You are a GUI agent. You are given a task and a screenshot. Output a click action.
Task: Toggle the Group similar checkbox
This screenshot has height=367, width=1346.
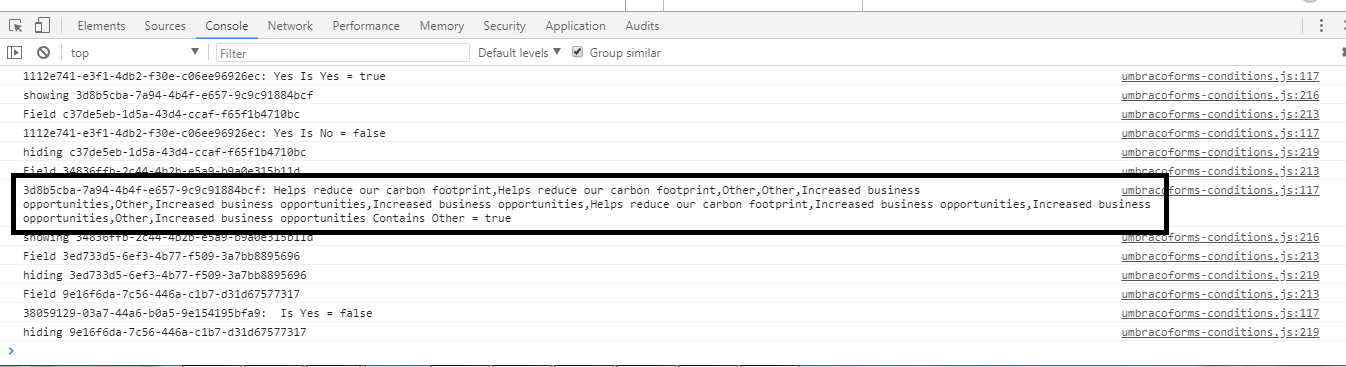(578, 52)
